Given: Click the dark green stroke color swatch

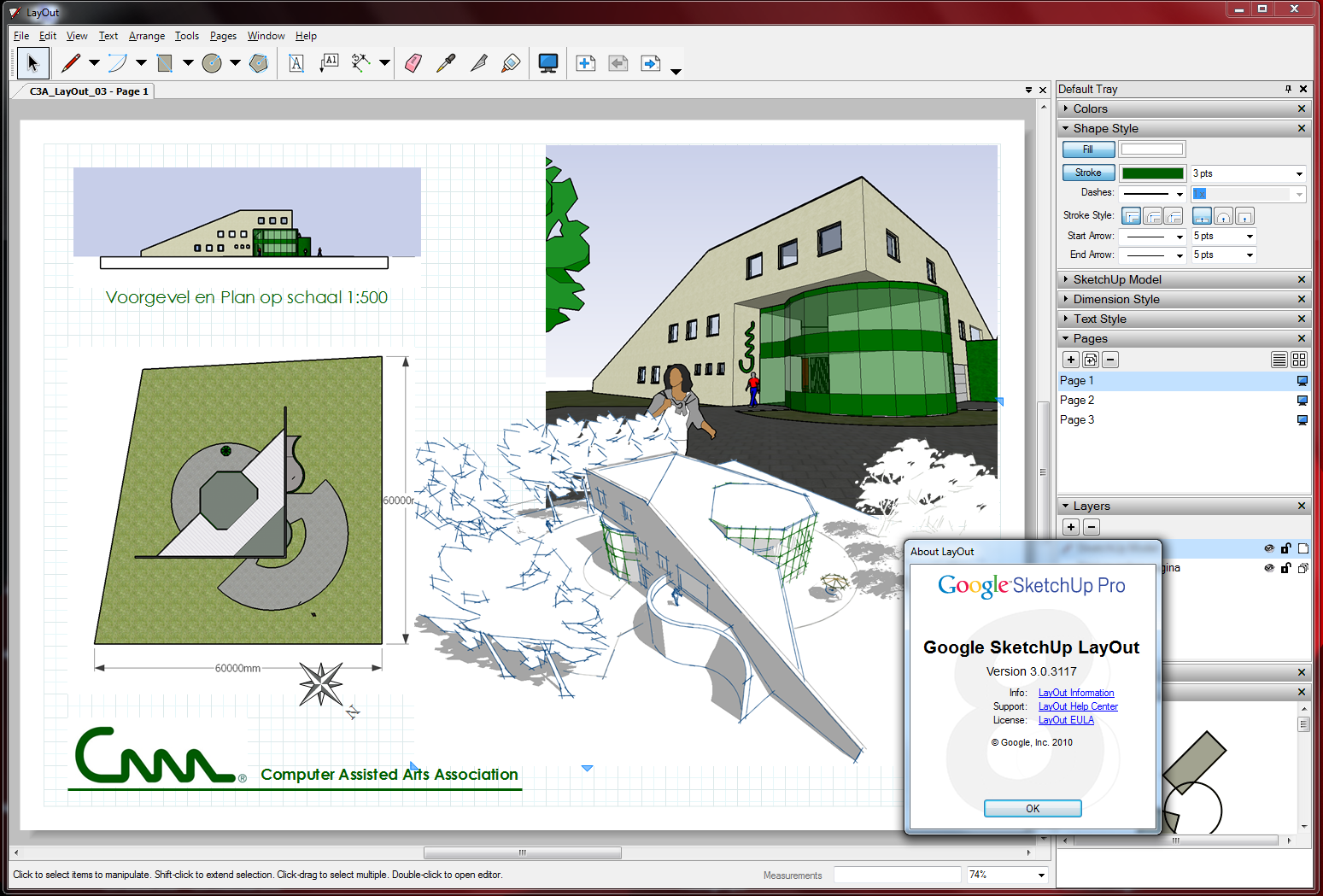Looking at the screenshot, I should click(1152, 173).
